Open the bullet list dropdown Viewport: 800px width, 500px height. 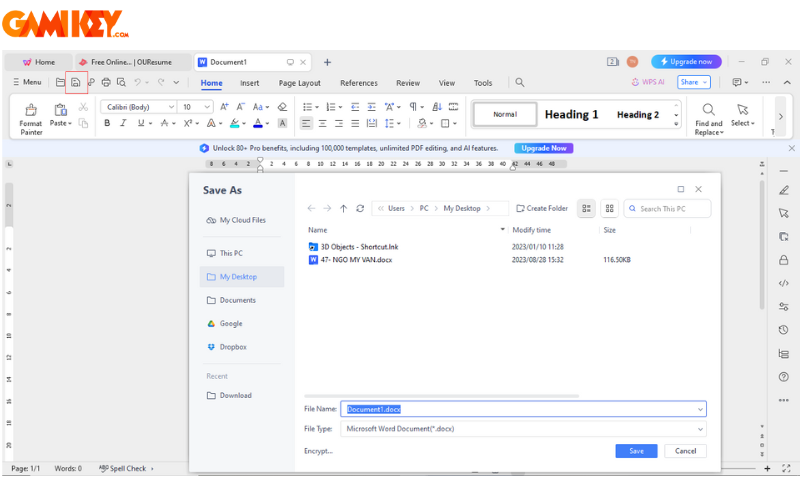pos(317,107)
